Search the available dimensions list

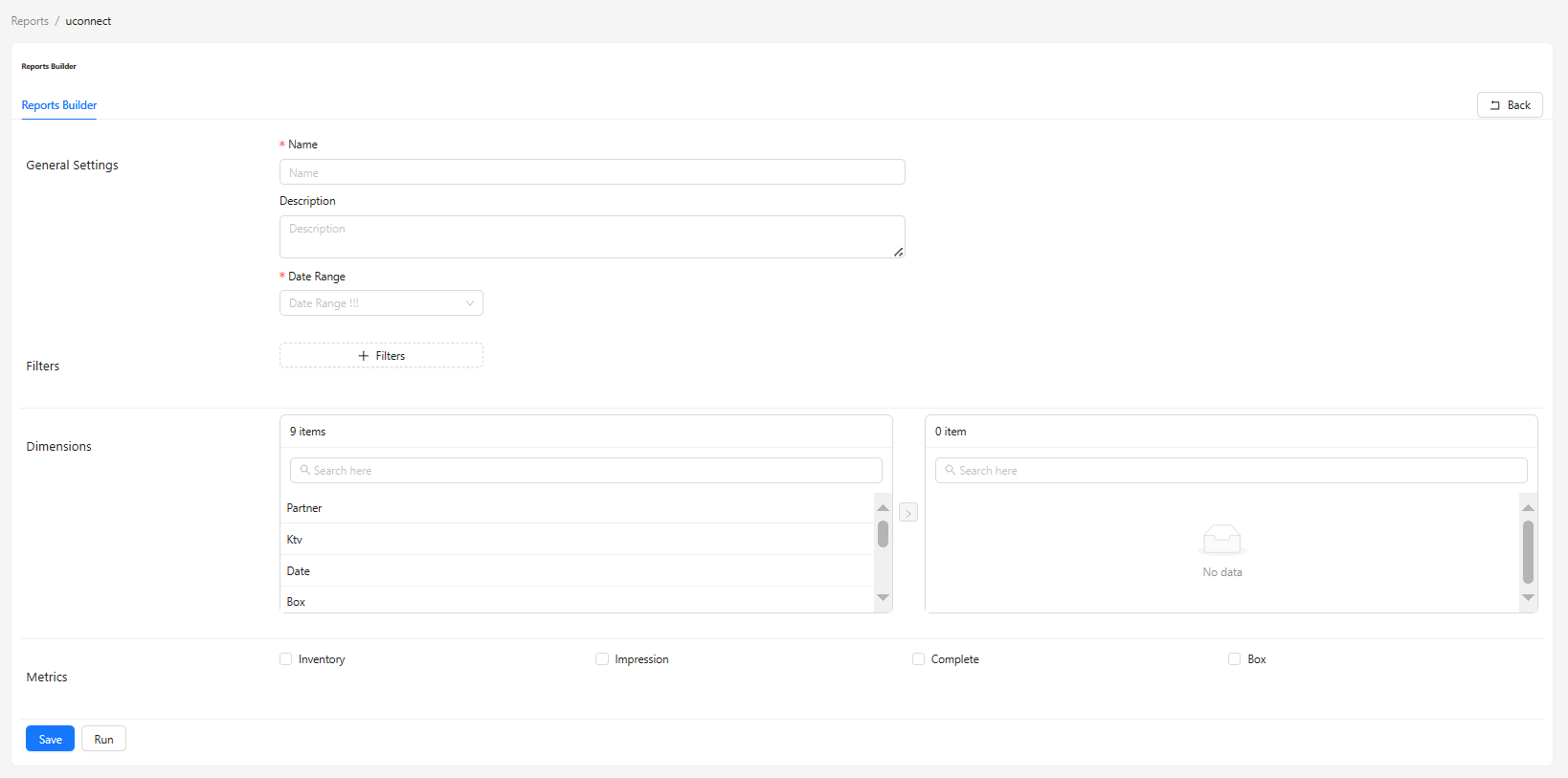(x=586, y=471)
